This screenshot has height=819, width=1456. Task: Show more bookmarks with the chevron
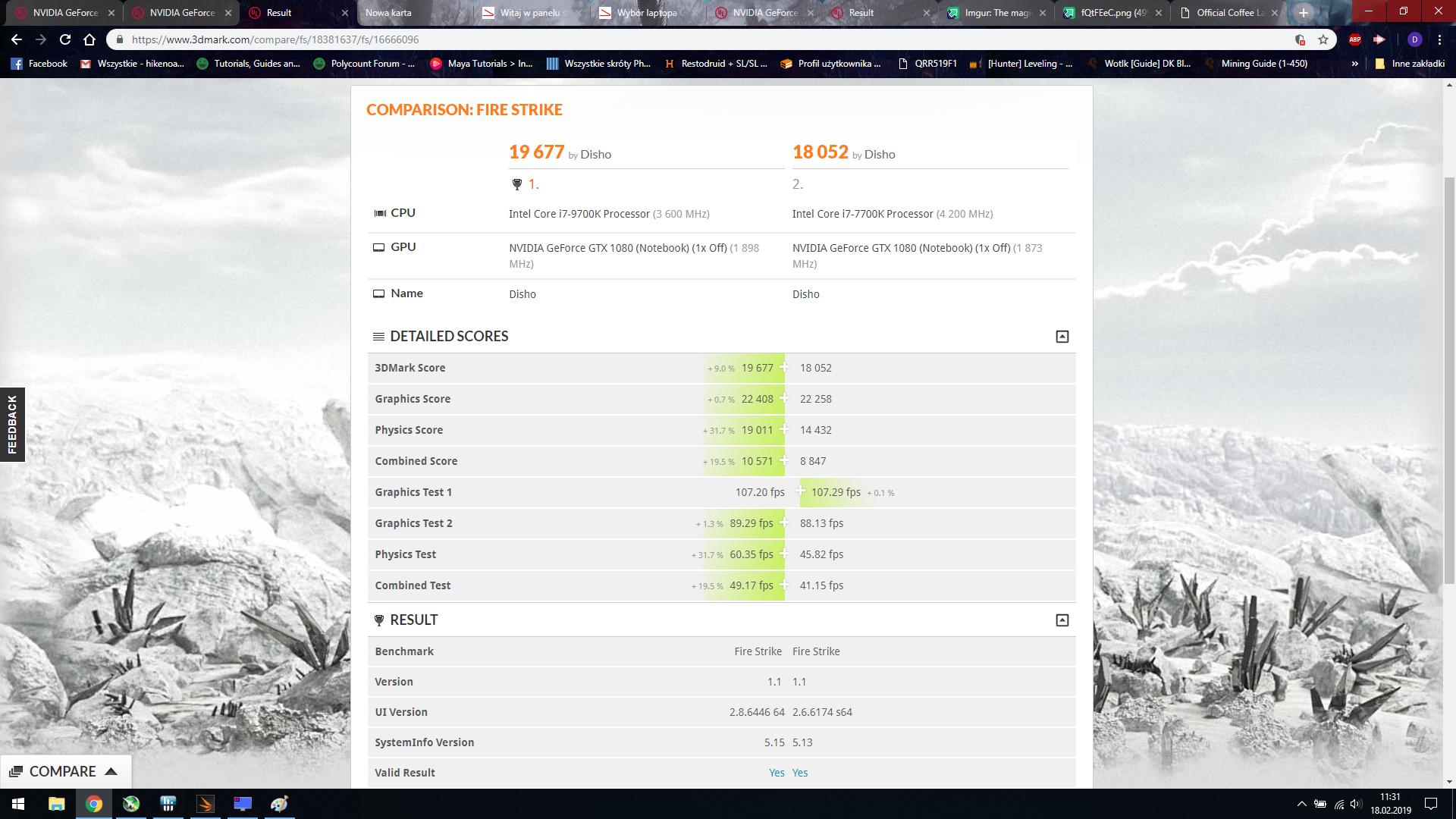tap(1355, 64)
